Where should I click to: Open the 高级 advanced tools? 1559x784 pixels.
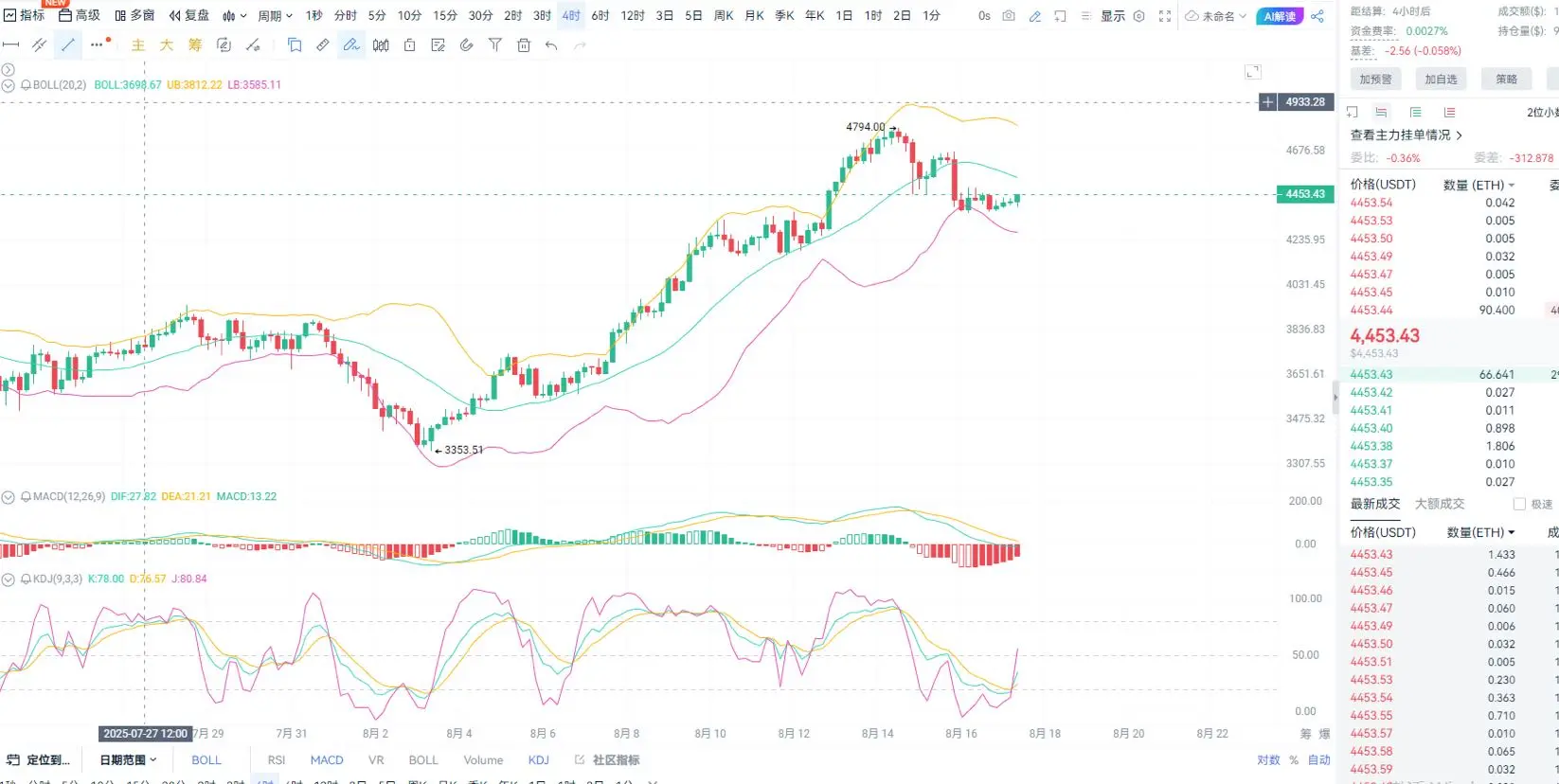point(80,15)
